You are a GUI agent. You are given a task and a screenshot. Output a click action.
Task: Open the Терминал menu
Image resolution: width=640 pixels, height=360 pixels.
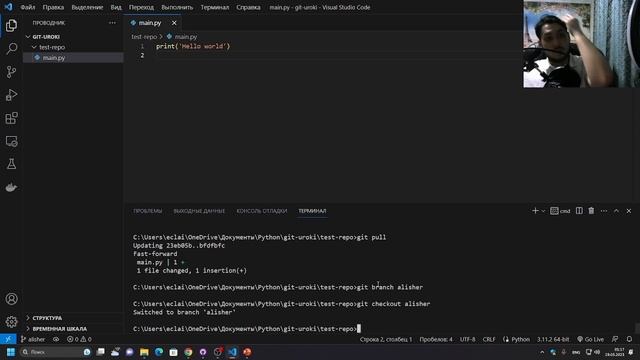coord(215,7)
